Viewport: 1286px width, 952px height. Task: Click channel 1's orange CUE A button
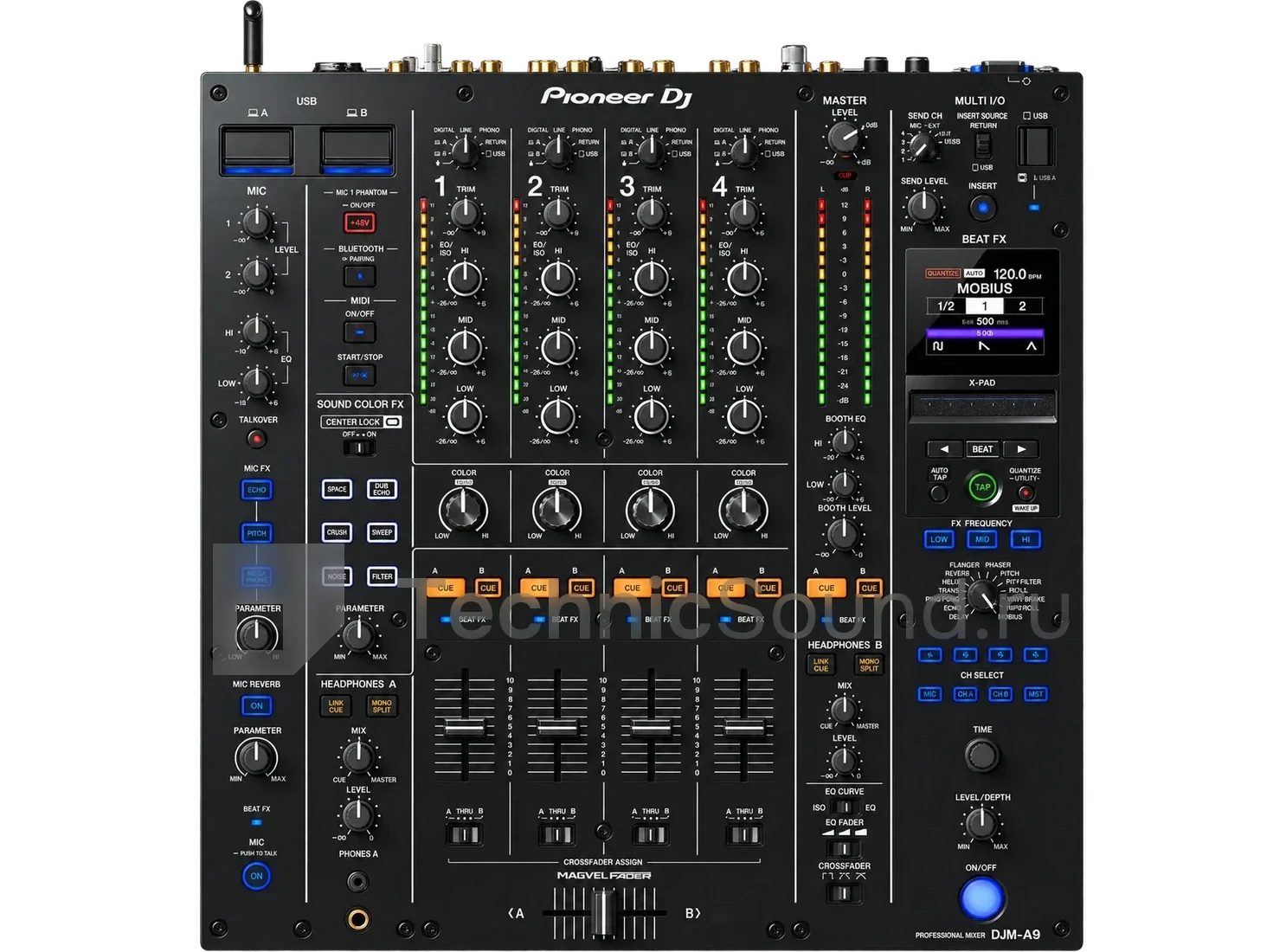click(x=446, y=588)
